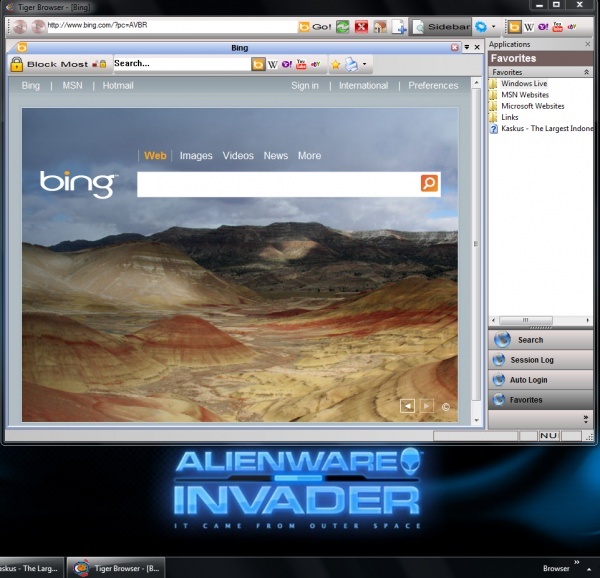Collapse the Favorites section chevron
This screenshot has height=578, width=600.
(586, 72)
